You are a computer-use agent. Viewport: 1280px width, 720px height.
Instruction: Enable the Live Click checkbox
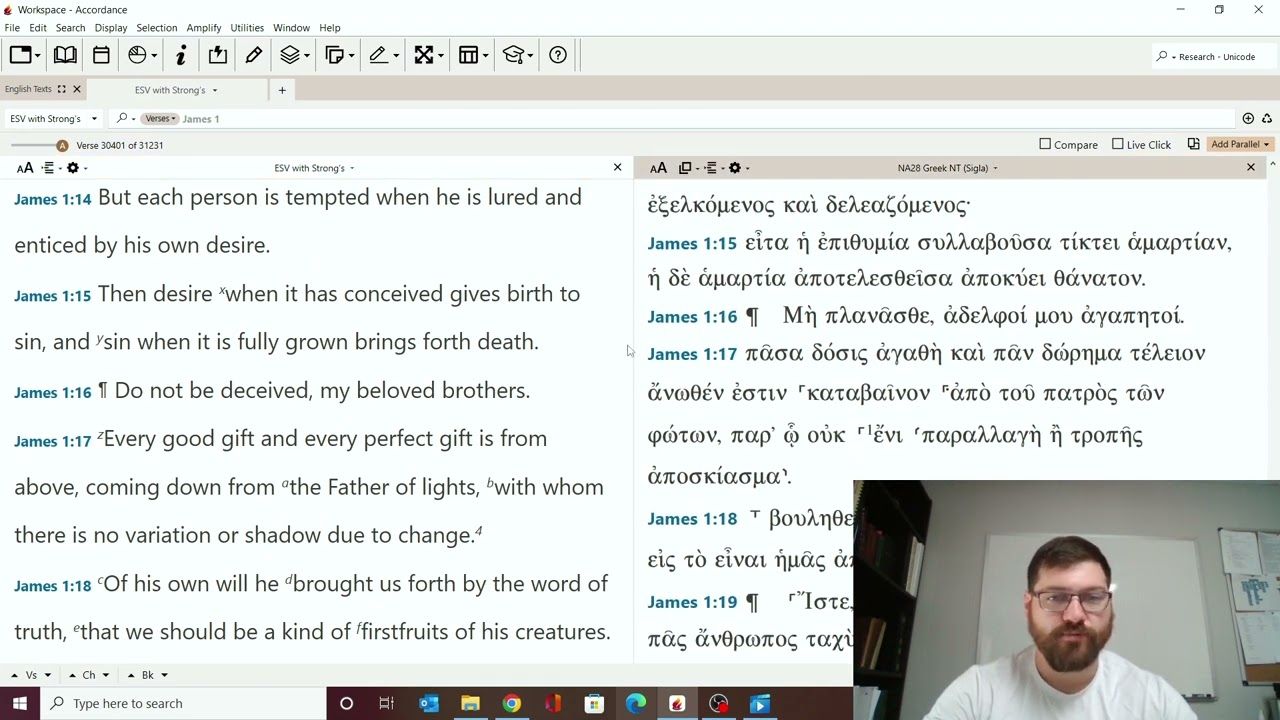(1118, 144)
